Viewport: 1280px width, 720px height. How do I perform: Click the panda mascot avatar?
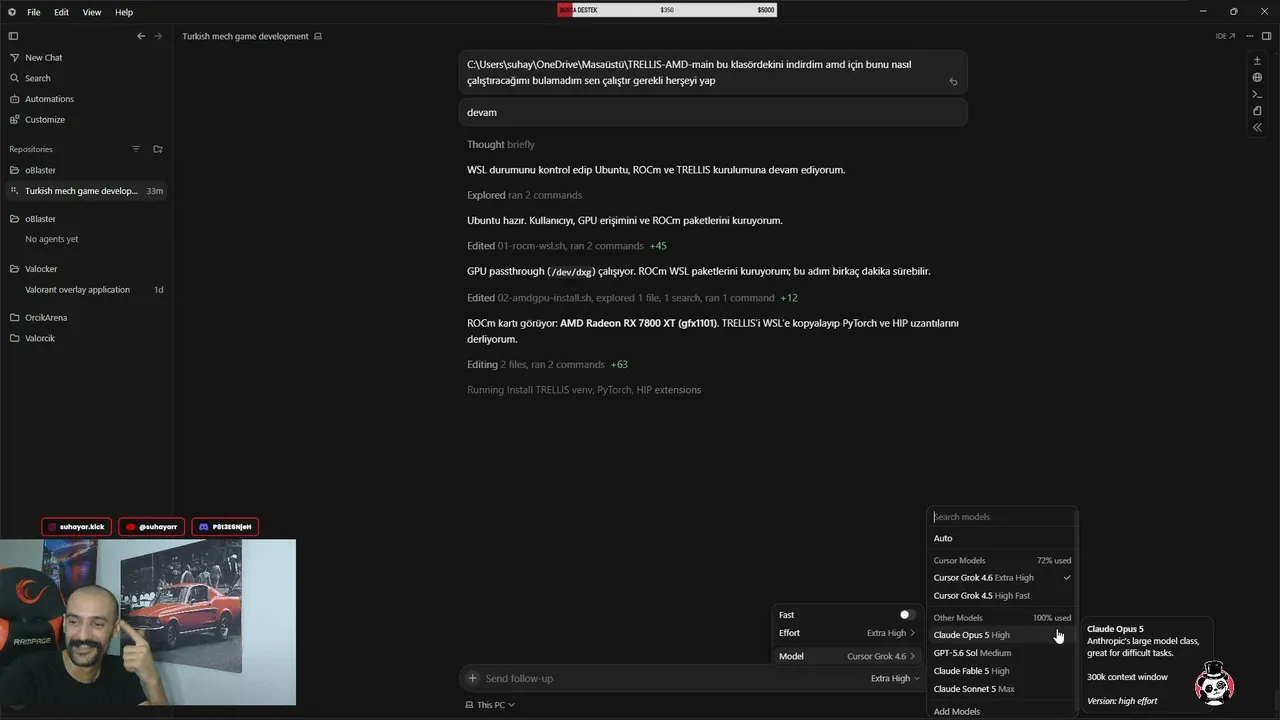tap(1215, 683)
